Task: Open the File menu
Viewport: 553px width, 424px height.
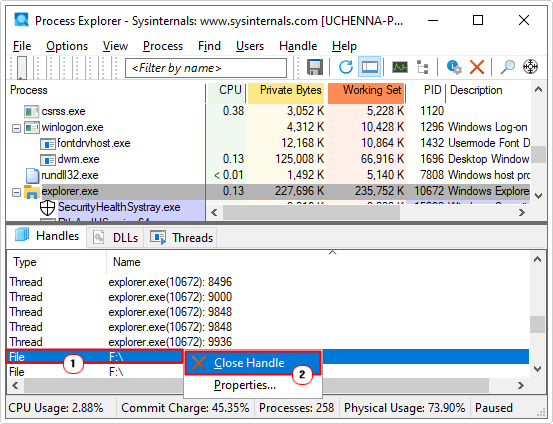Action: point(22,46)
